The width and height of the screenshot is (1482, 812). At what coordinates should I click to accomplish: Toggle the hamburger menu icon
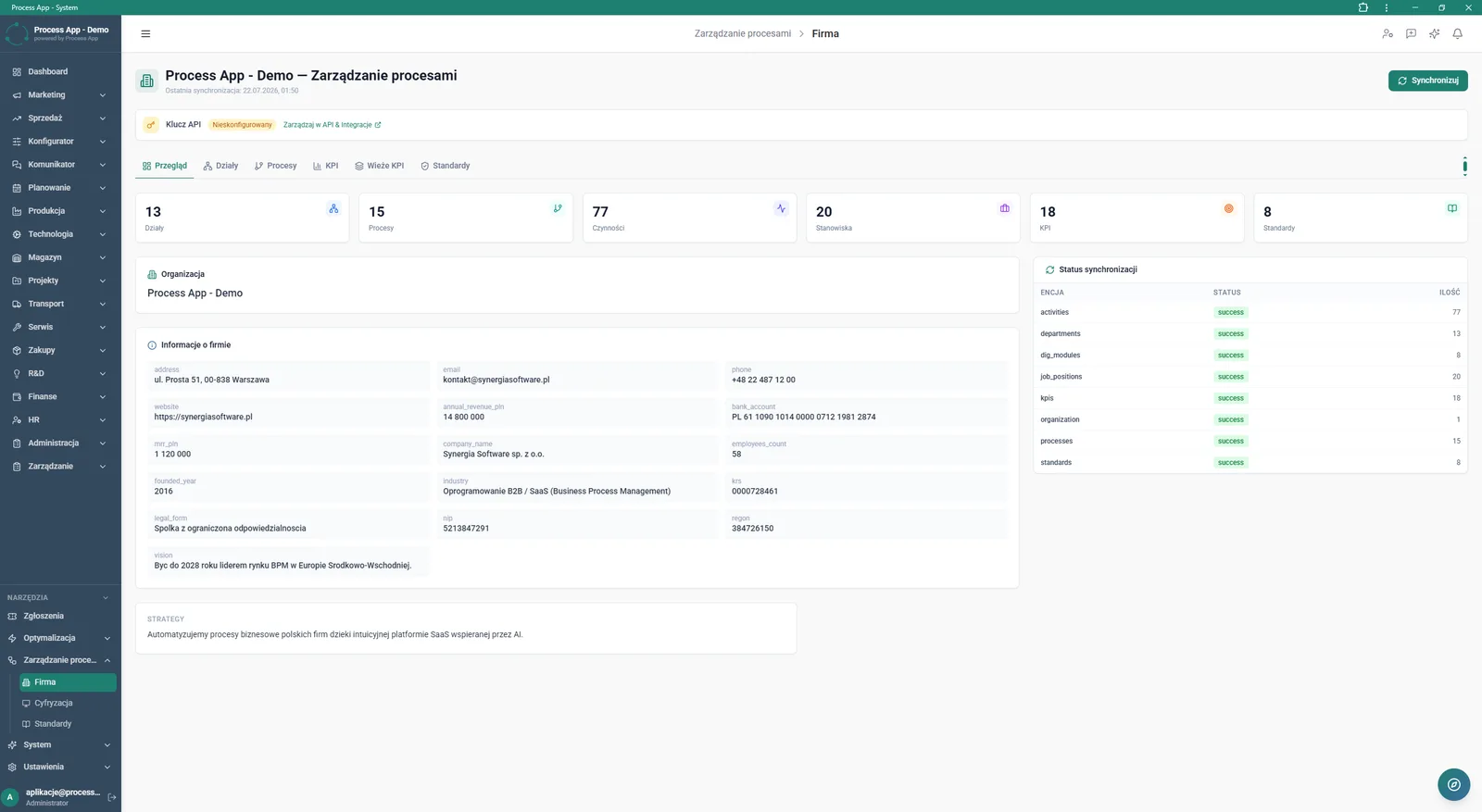145,34
